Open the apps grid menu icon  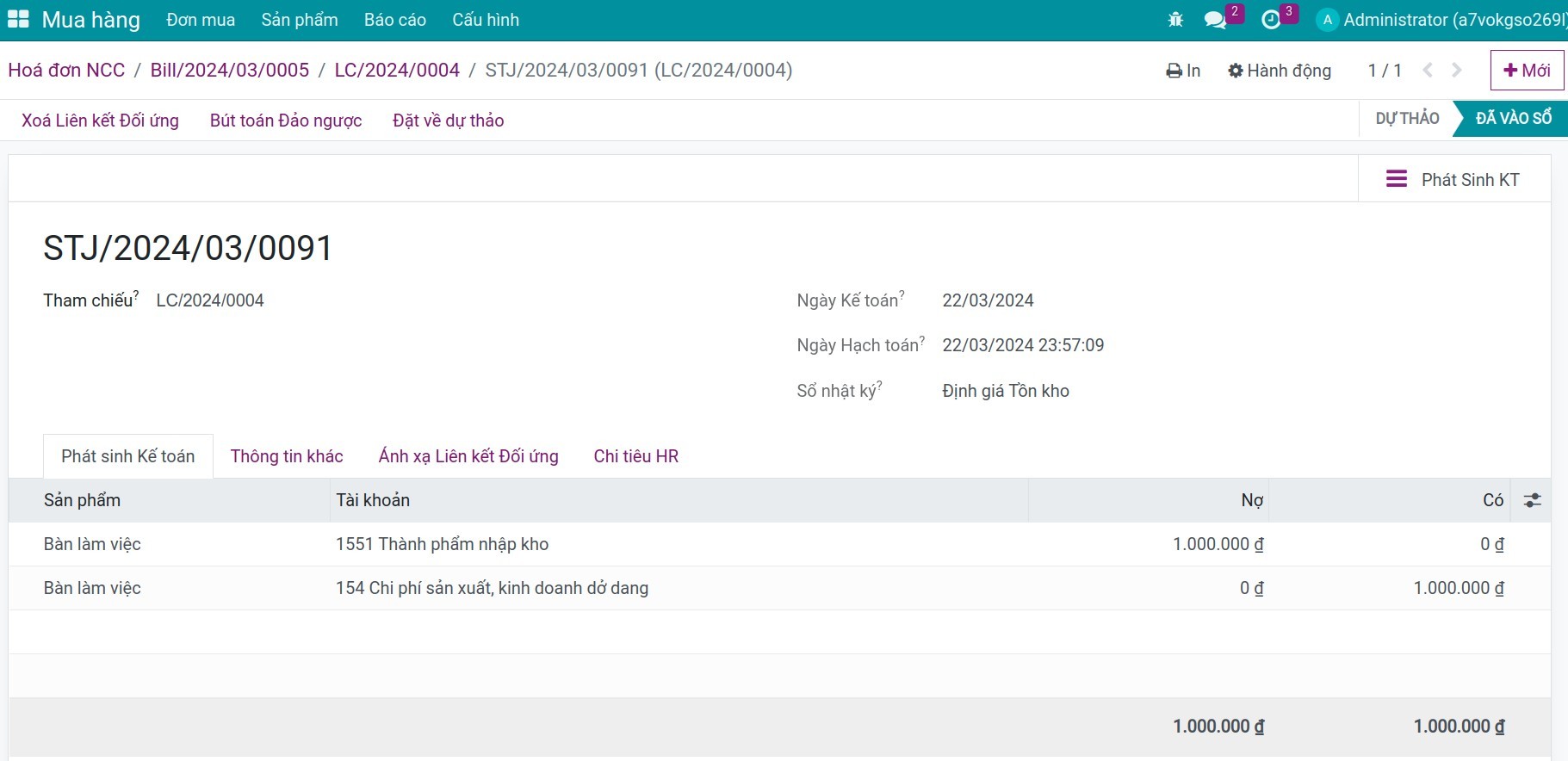(x=18, y=20)
